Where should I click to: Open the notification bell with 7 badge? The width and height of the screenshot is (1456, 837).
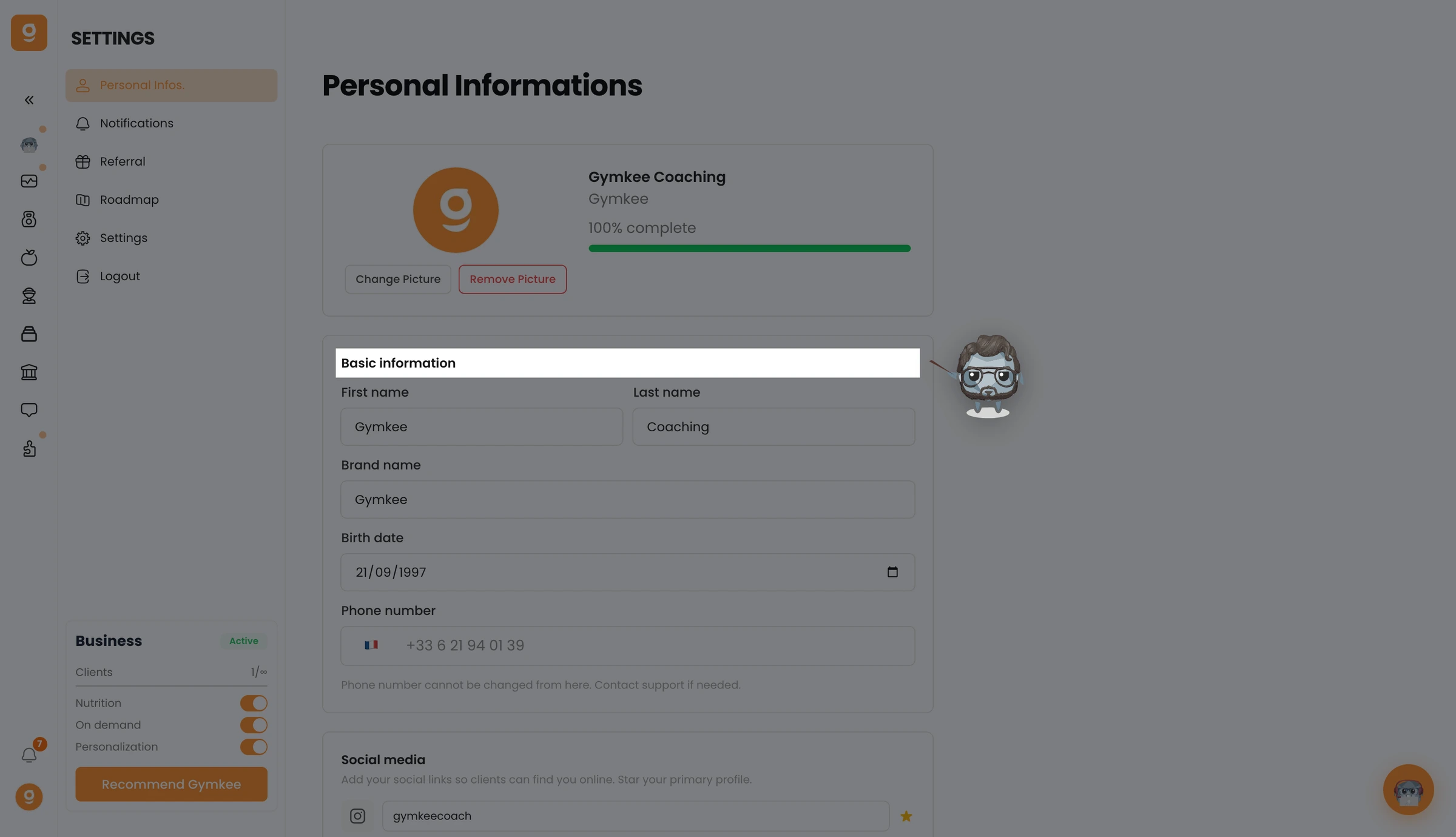29,755
